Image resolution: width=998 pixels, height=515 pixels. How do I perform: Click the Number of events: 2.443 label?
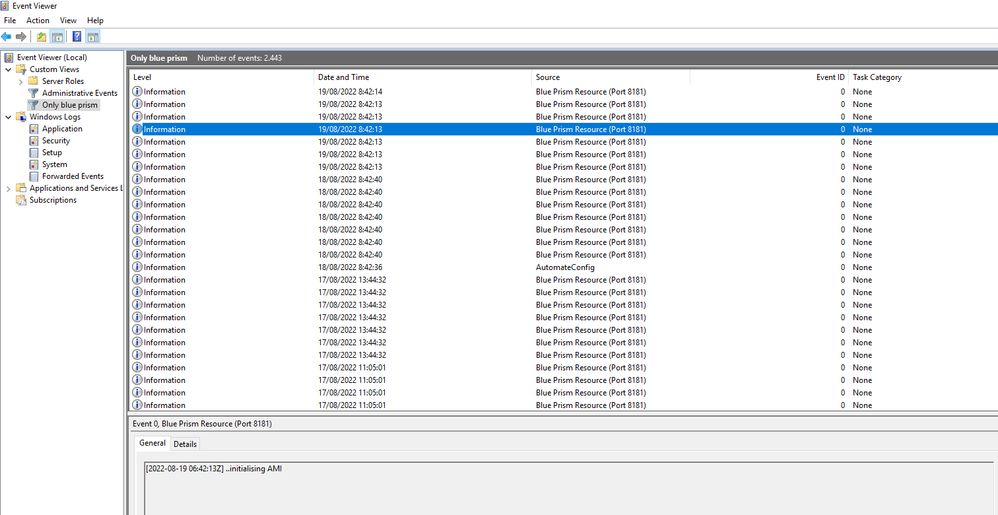pos(239,58)
